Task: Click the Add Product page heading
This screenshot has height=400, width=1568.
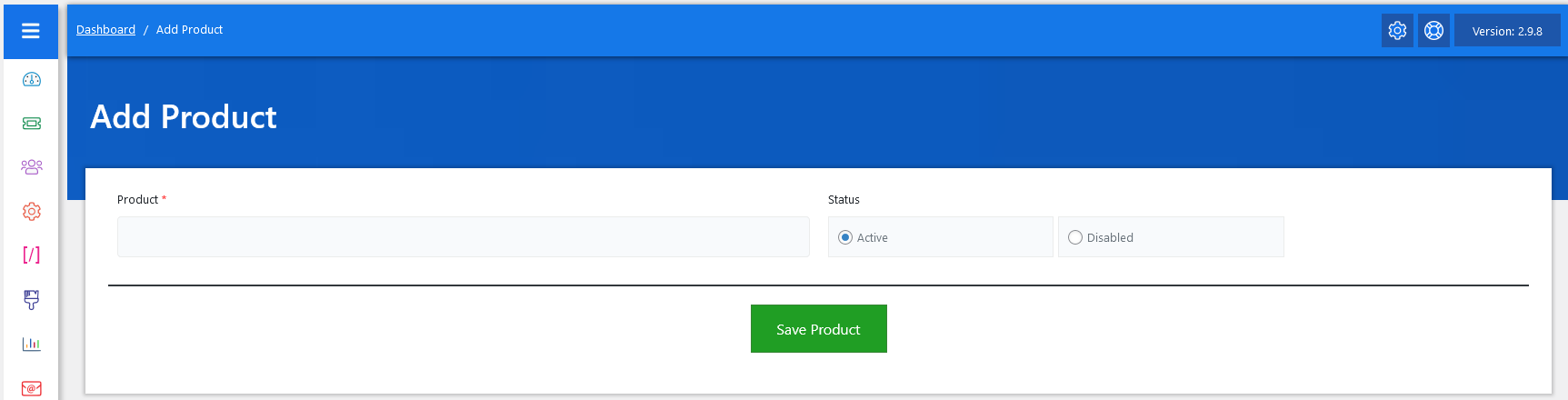Action: (184, 117)
